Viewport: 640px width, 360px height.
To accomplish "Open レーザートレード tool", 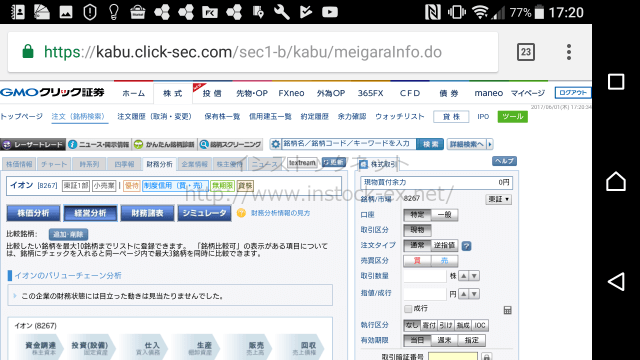I will coord(33,144).
